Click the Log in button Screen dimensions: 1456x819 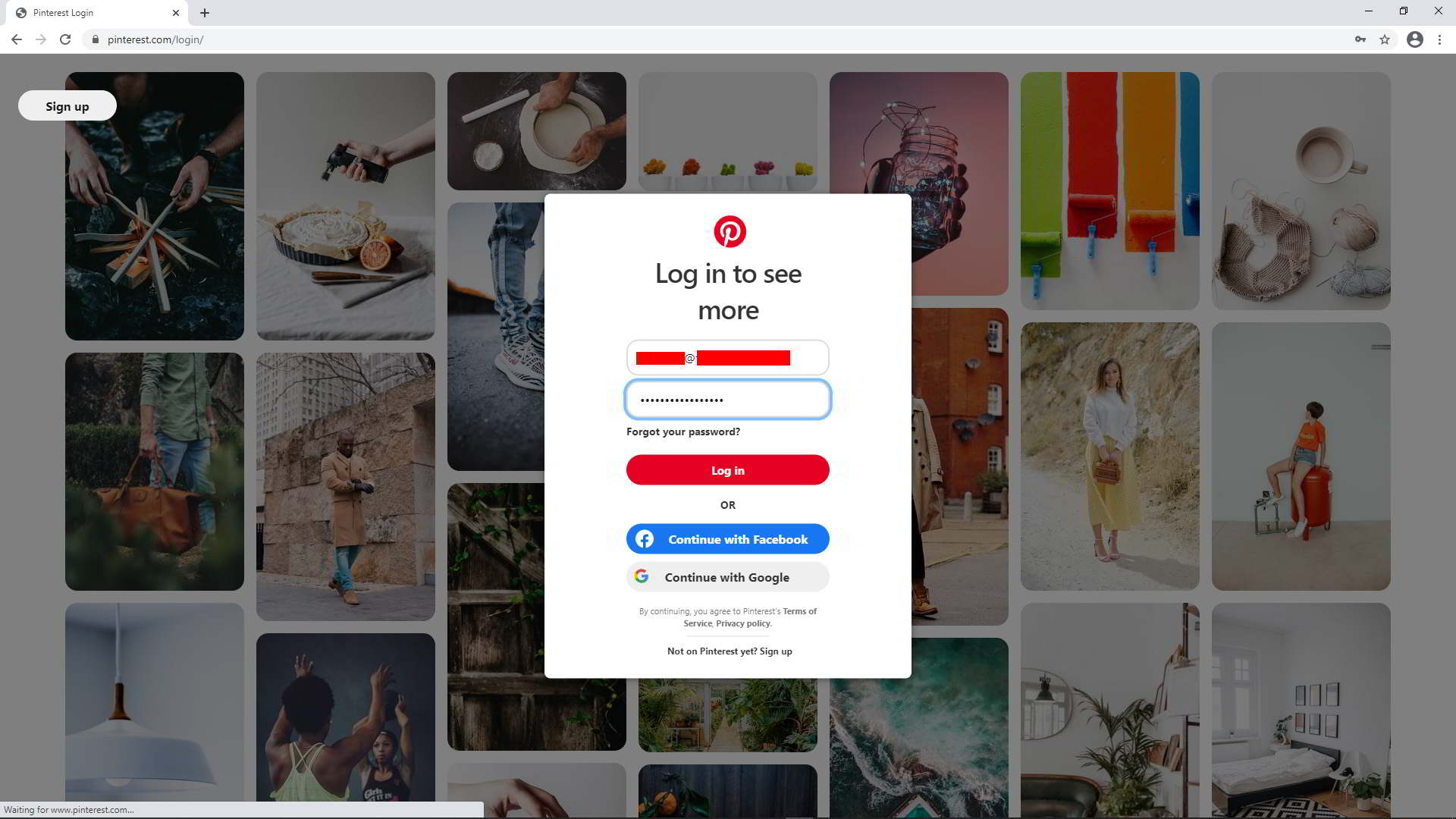pyautogui.click(x=728, y=470)
